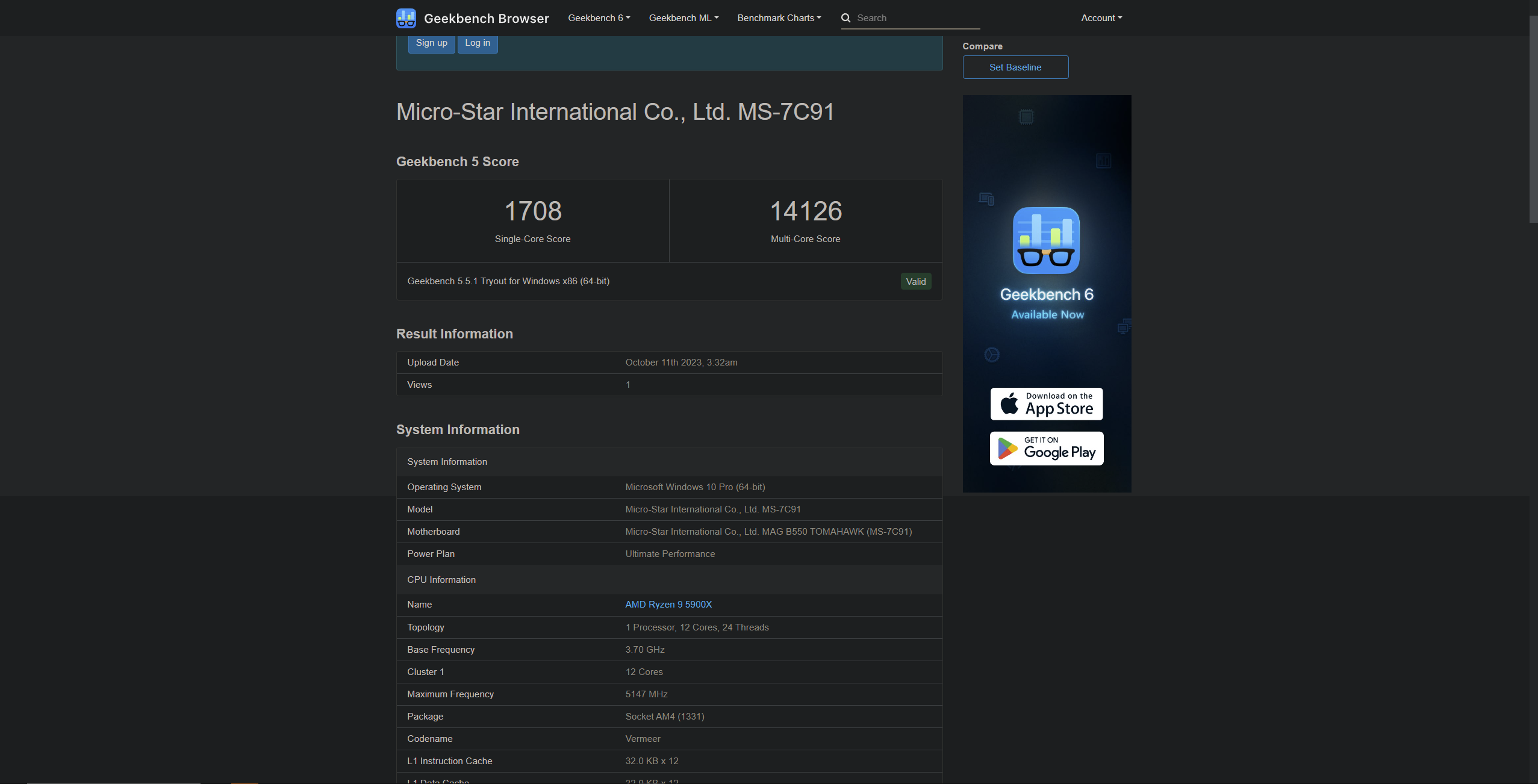1538x784 pixels.
Task: Click the Sign up button
Action: click(x=431, y=43)
